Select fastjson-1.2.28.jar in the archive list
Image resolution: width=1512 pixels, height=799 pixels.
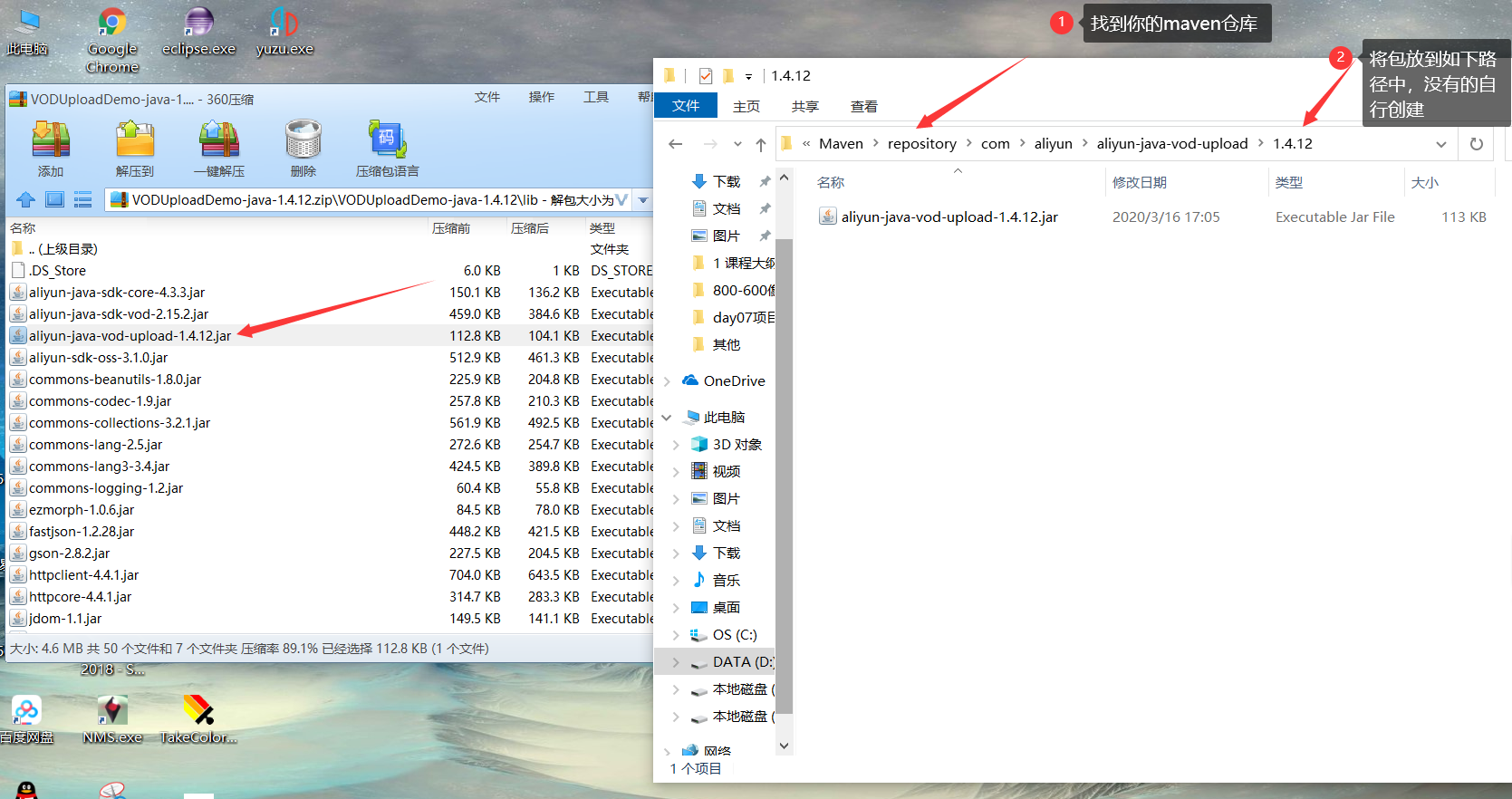pos(330,531)
